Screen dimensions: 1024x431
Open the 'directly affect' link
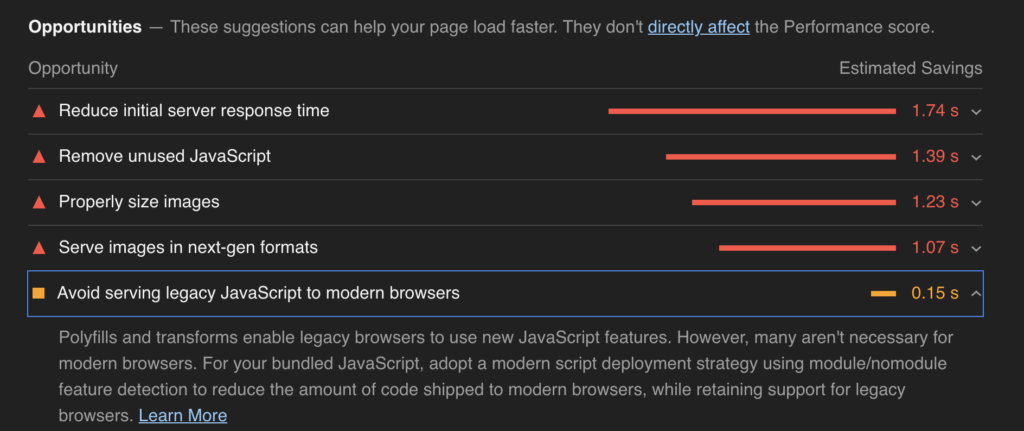tap(698, 27)
